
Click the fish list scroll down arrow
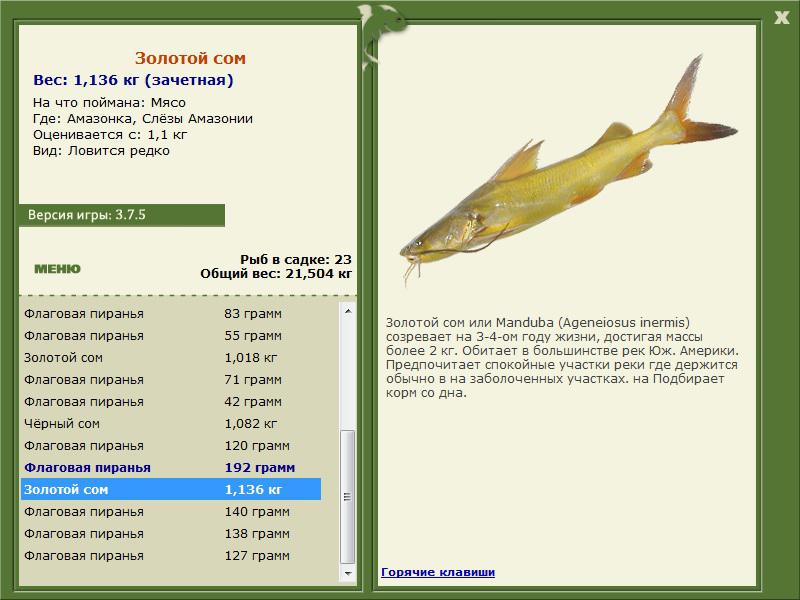click(x=348, y=573)
